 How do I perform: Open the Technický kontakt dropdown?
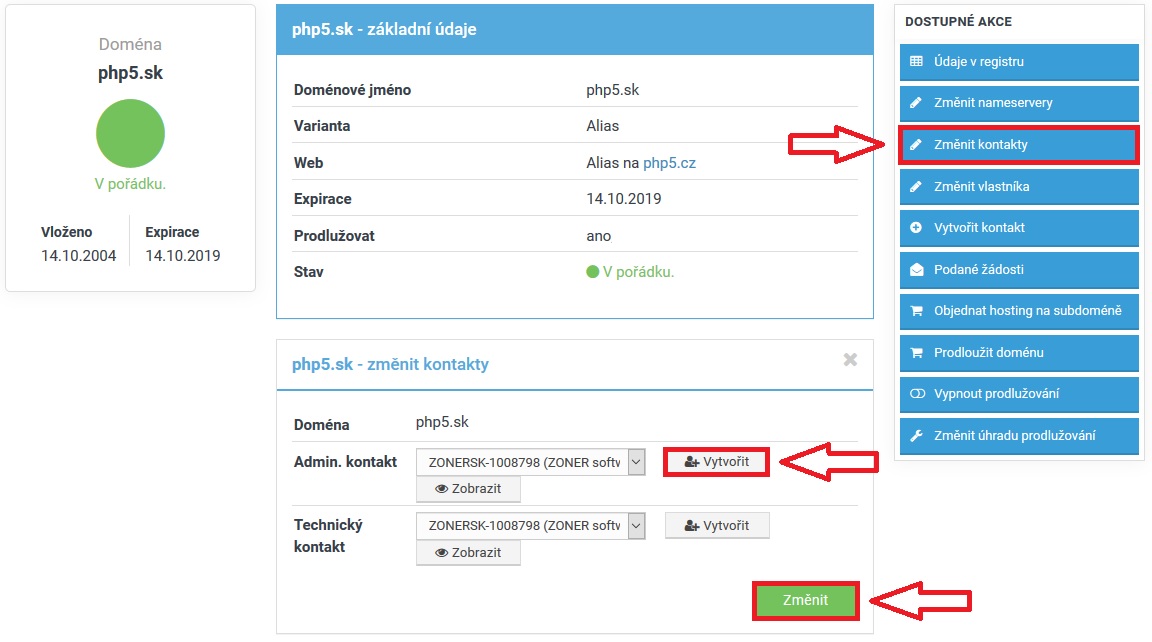524,526
